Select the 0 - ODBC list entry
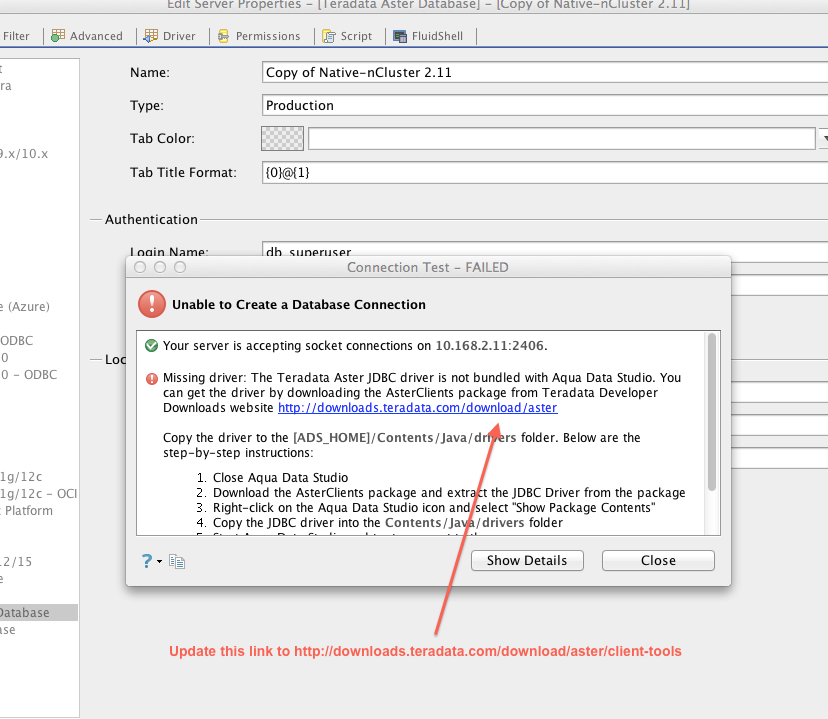This screenshot has width=828, height=719. click(x=29, y=374)
